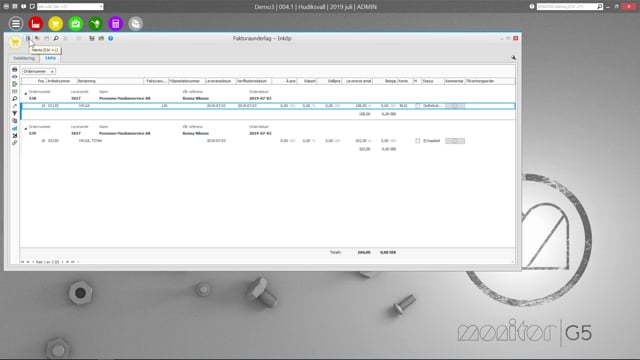Sort by the Benämning column header

point(110,81)
